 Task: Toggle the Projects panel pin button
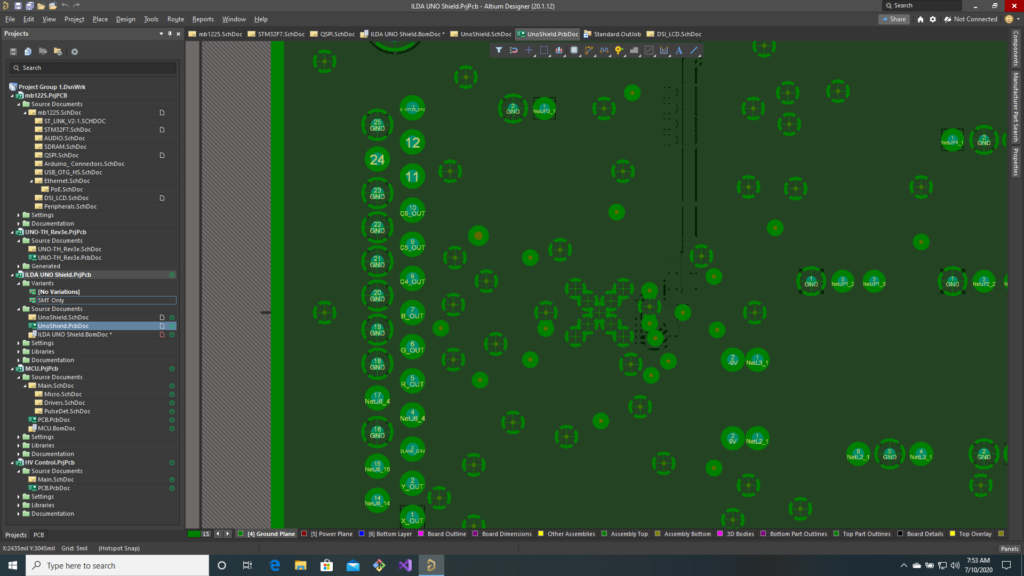pyautogui.click(x=169, y=34)
